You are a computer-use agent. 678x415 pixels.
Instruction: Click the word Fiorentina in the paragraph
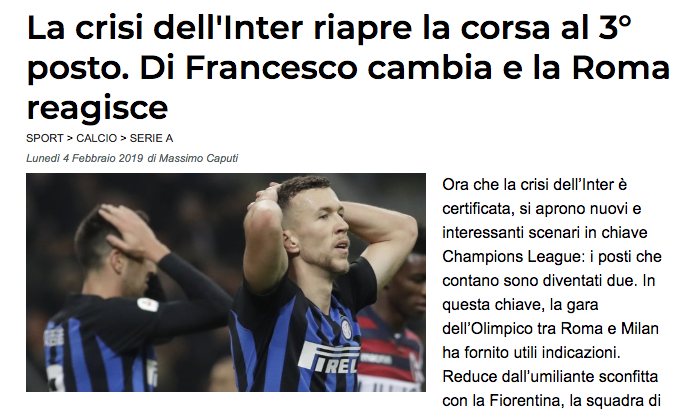[525, 401]
